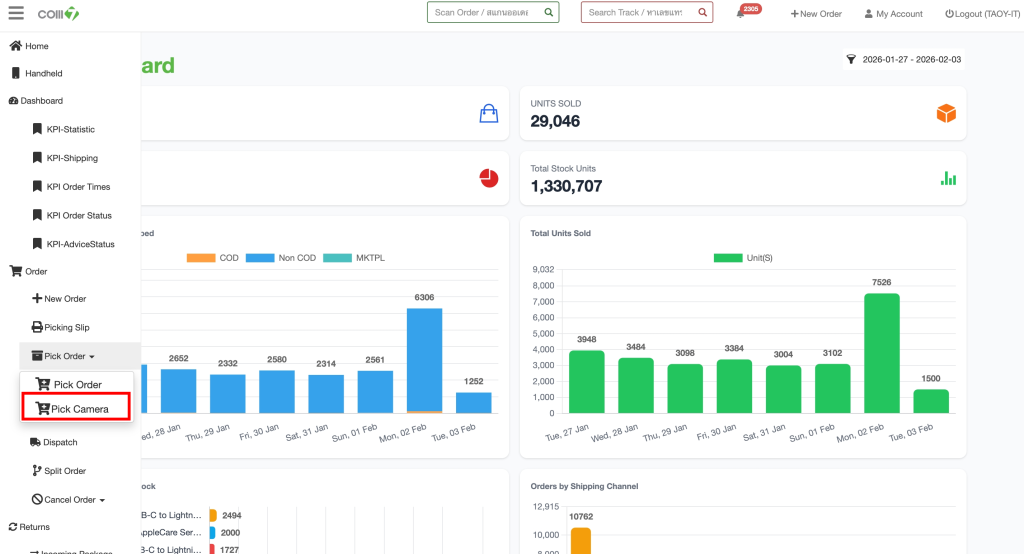Click the Scan Order search magnifier icon

click(548, 13)
